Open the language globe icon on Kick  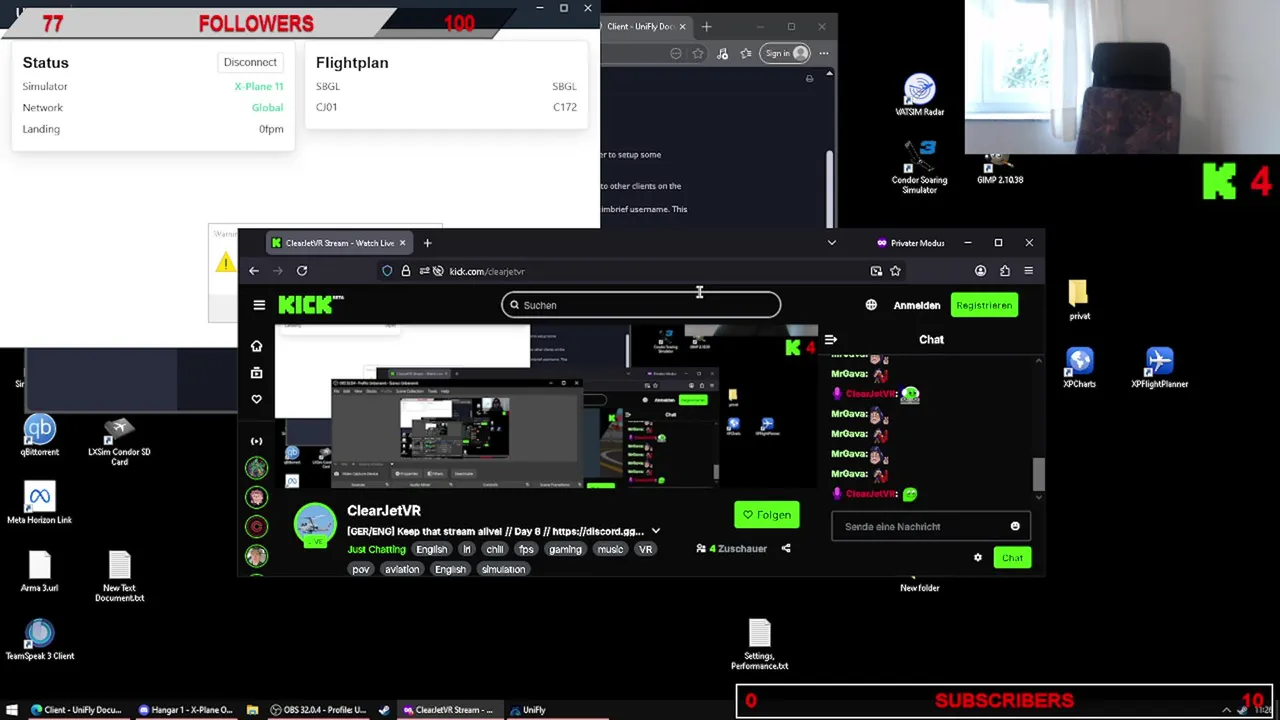(871, 305)
